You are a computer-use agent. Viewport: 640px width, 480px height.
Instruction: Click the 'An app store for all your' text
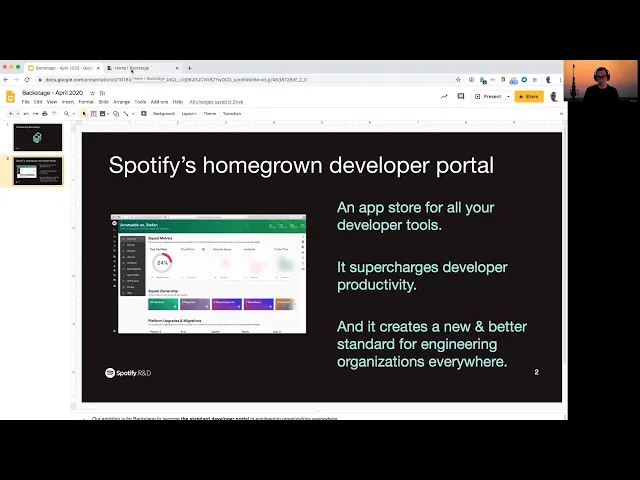415,207
